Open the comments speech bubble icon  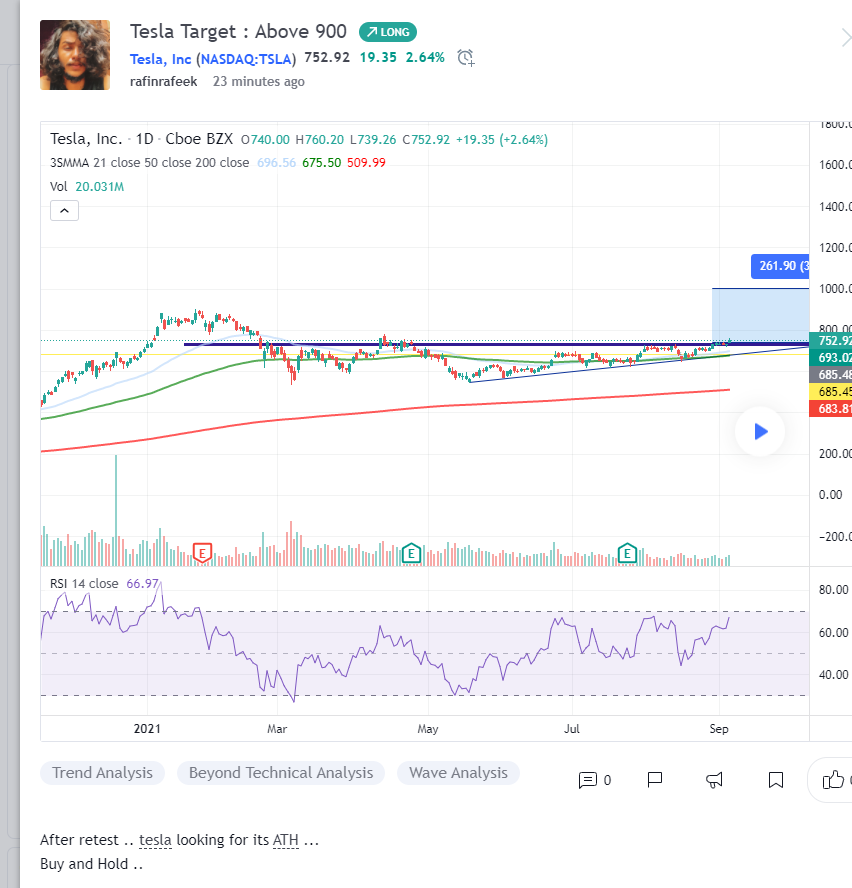click(587, 780)
